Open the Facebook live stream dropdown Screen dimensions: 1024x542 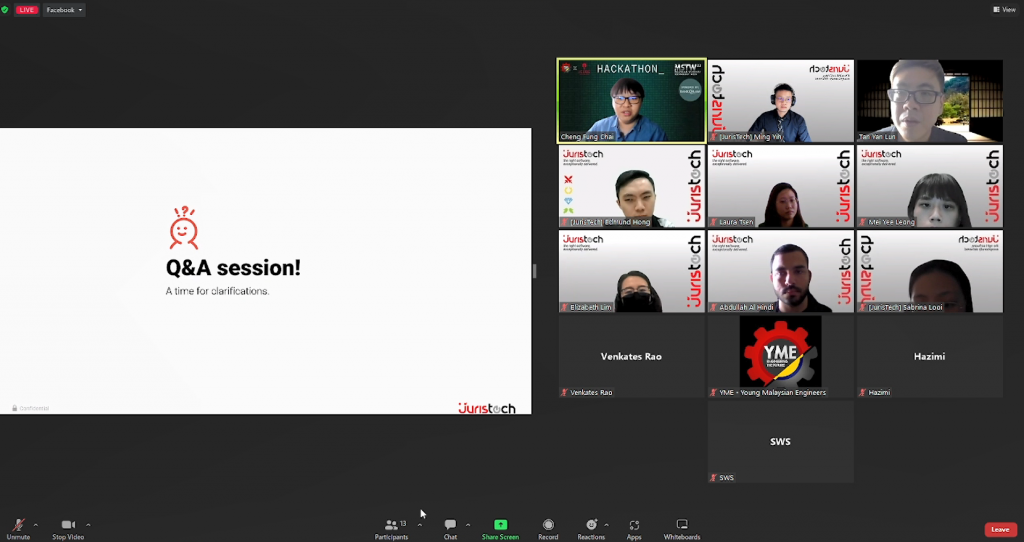(64, 10)
